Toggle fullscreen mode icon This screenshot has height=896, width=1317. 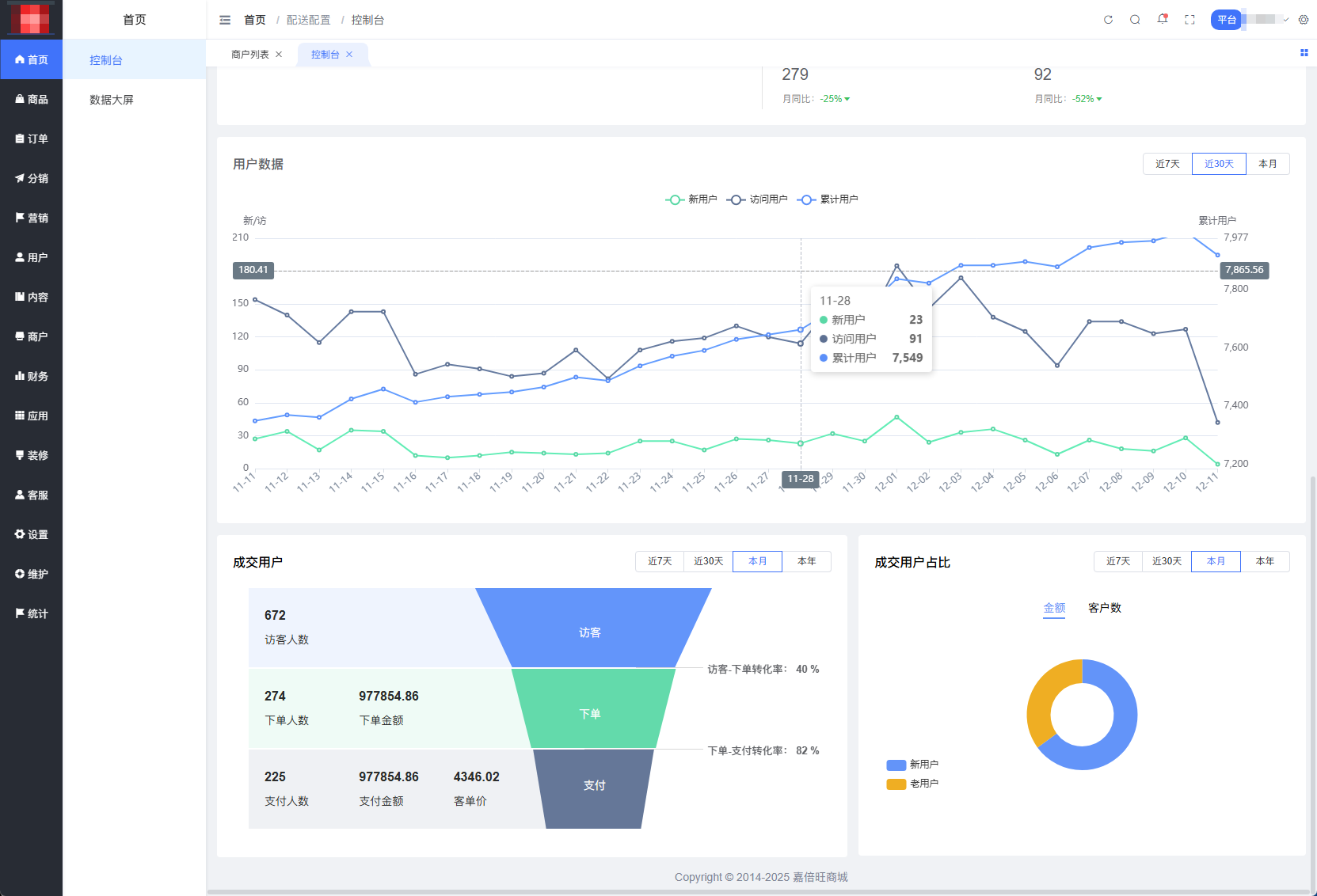(1189, 20)
